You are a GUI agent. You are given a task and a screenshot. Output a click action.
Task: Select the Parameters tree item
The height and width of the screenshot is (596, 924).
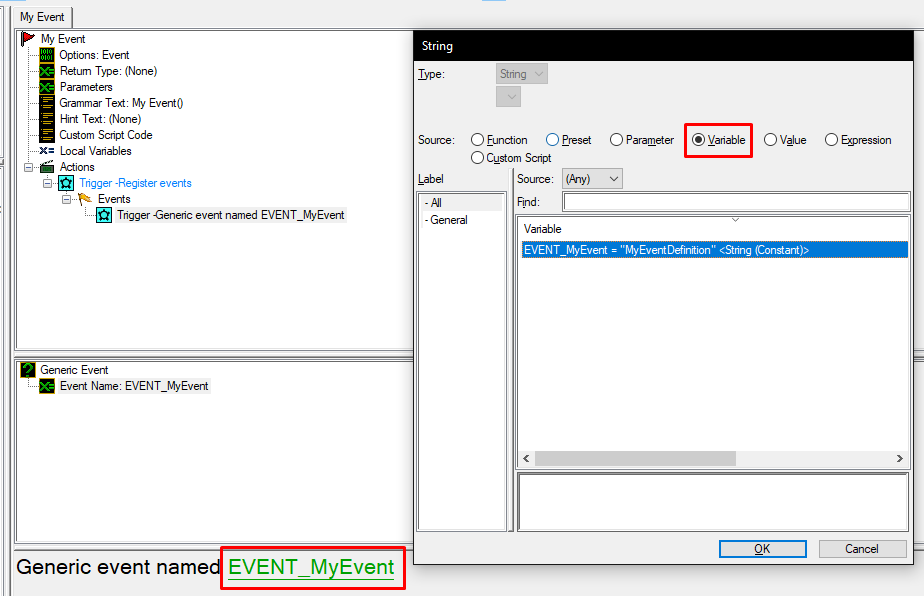point(86,87)
